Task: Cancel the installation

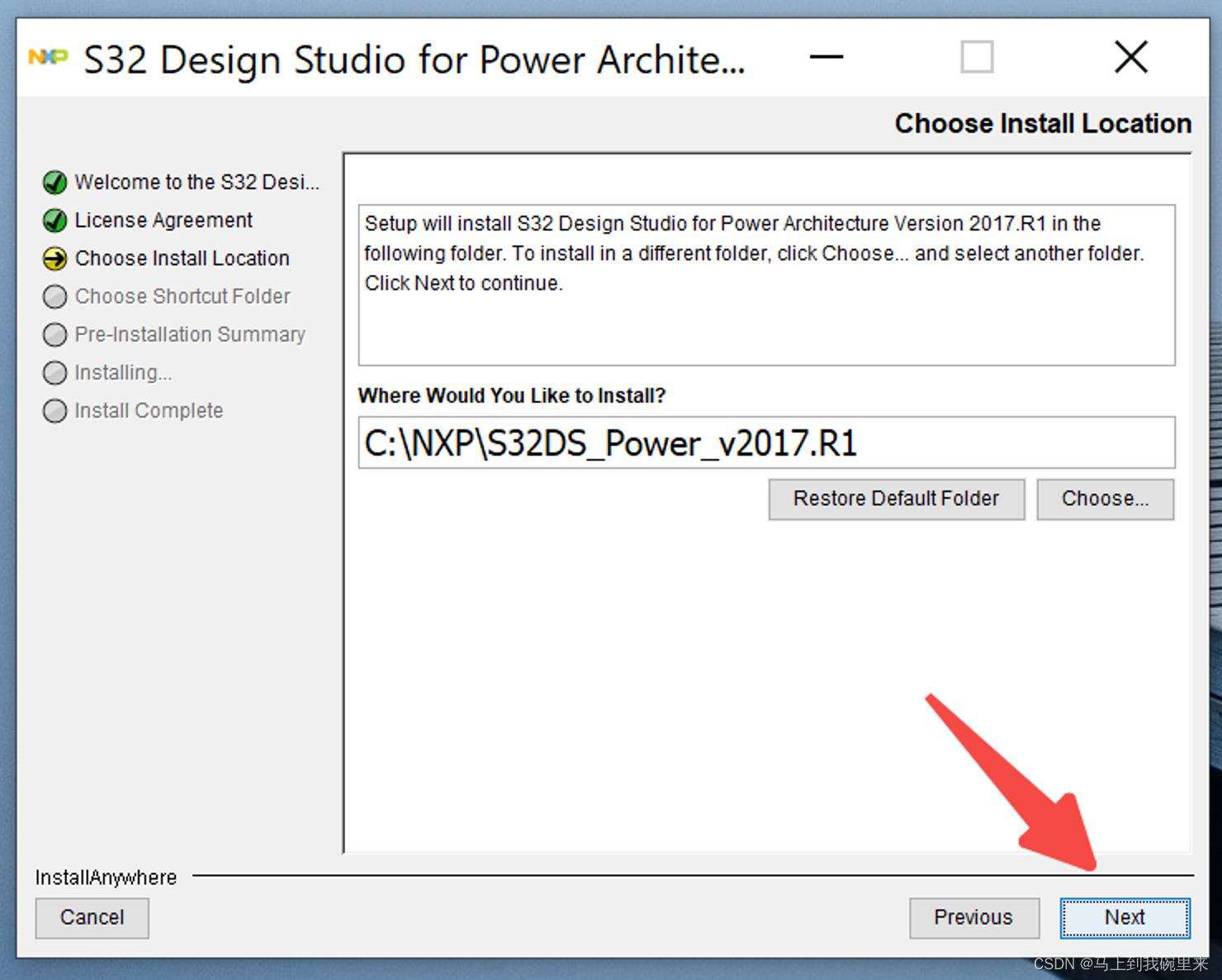Action: 92,918
